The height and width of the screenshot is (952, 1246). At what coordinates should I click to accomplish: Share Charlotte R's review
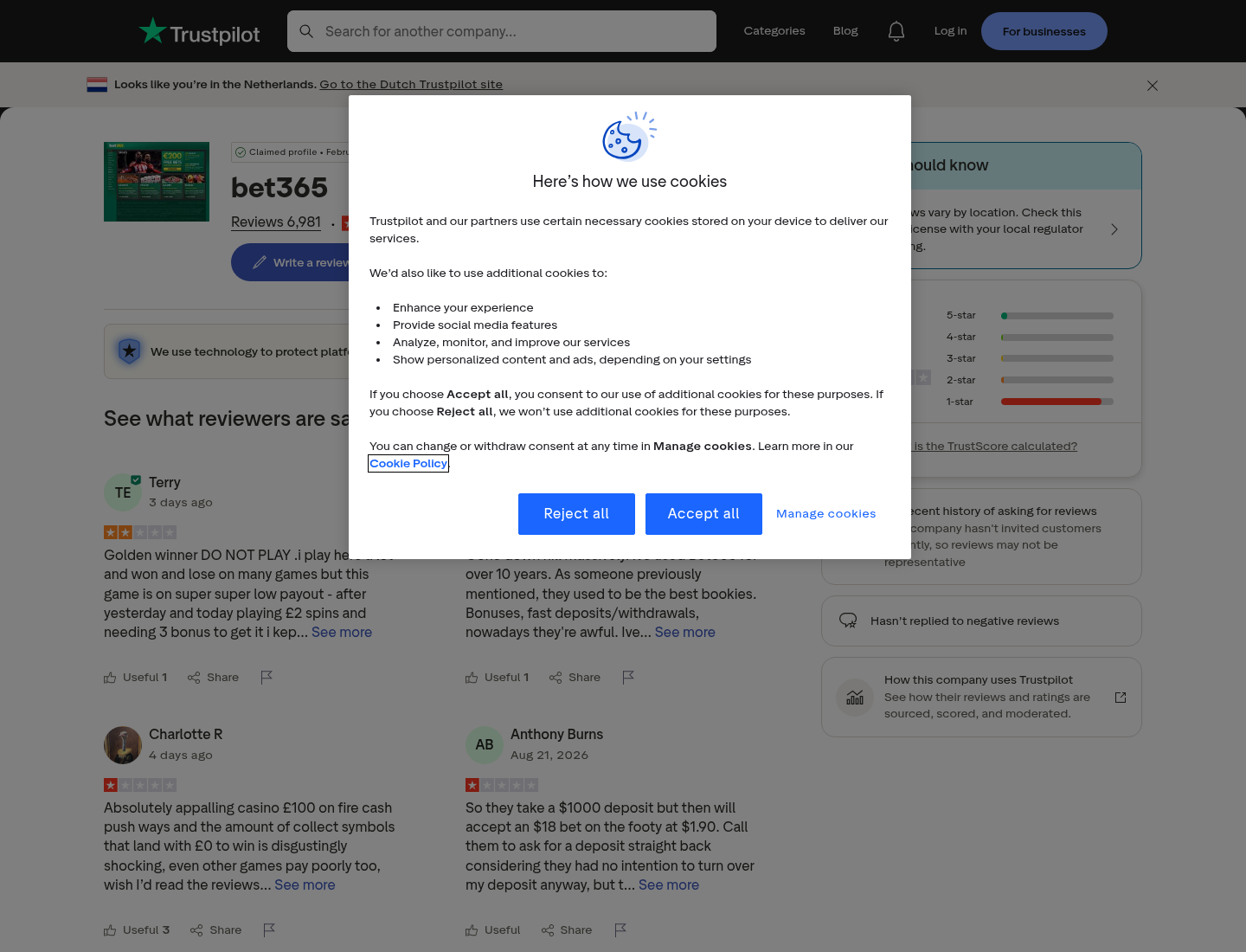click(x=216, y=930)
